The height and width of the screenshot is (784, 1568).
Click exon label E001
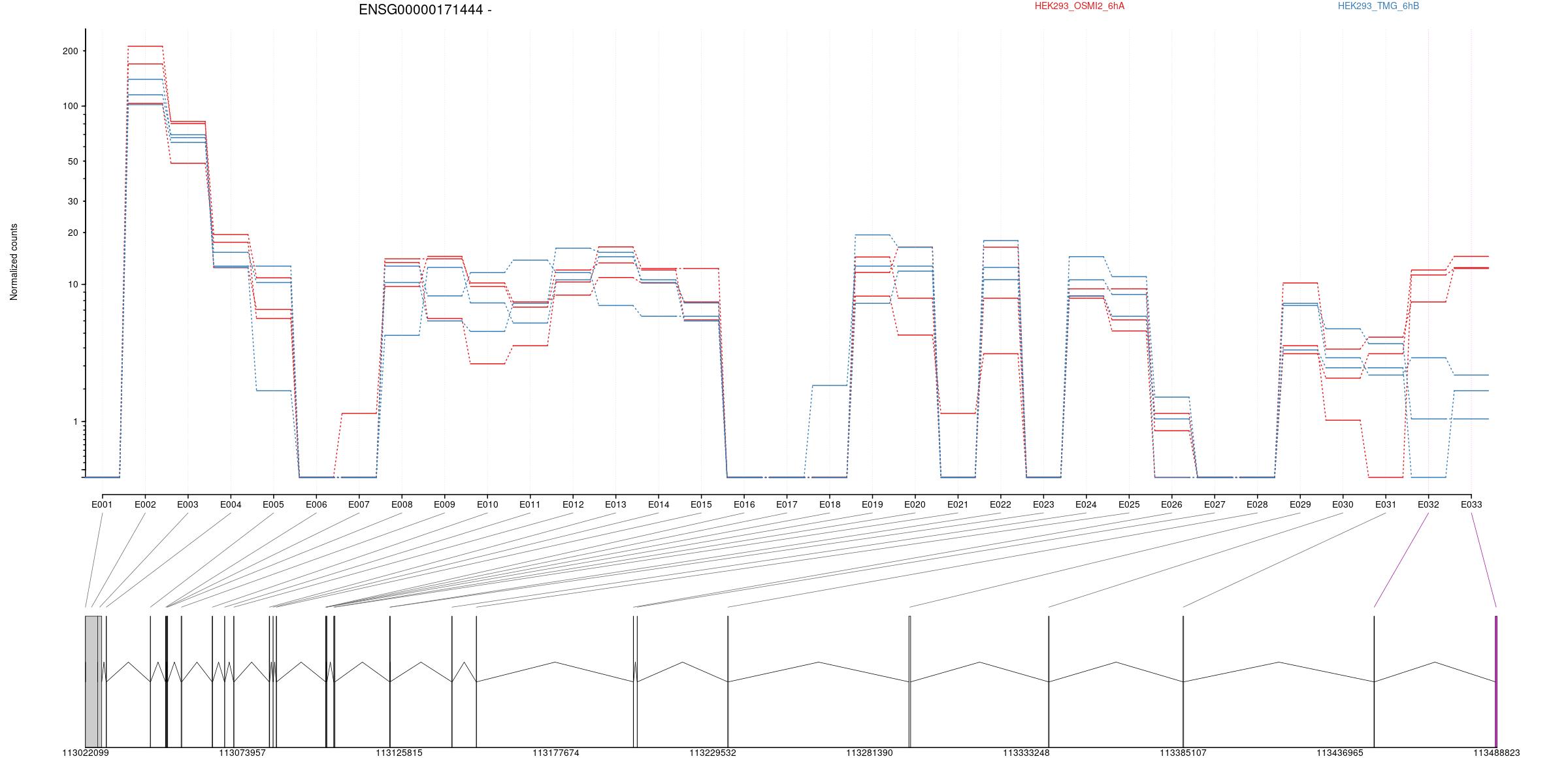pos(102,504)
